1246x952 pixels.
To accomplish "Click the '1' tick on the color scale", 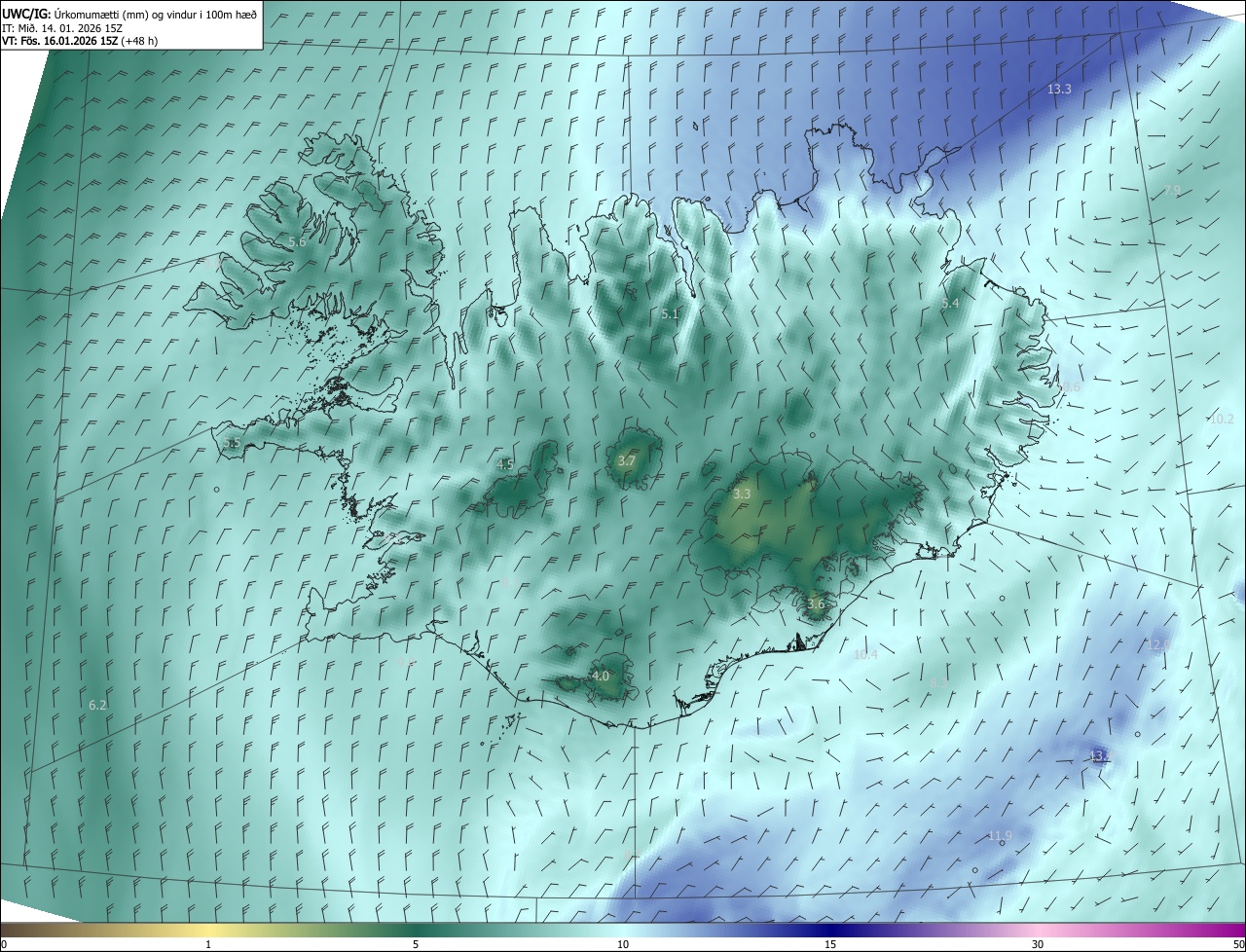I will pos(208,945).
